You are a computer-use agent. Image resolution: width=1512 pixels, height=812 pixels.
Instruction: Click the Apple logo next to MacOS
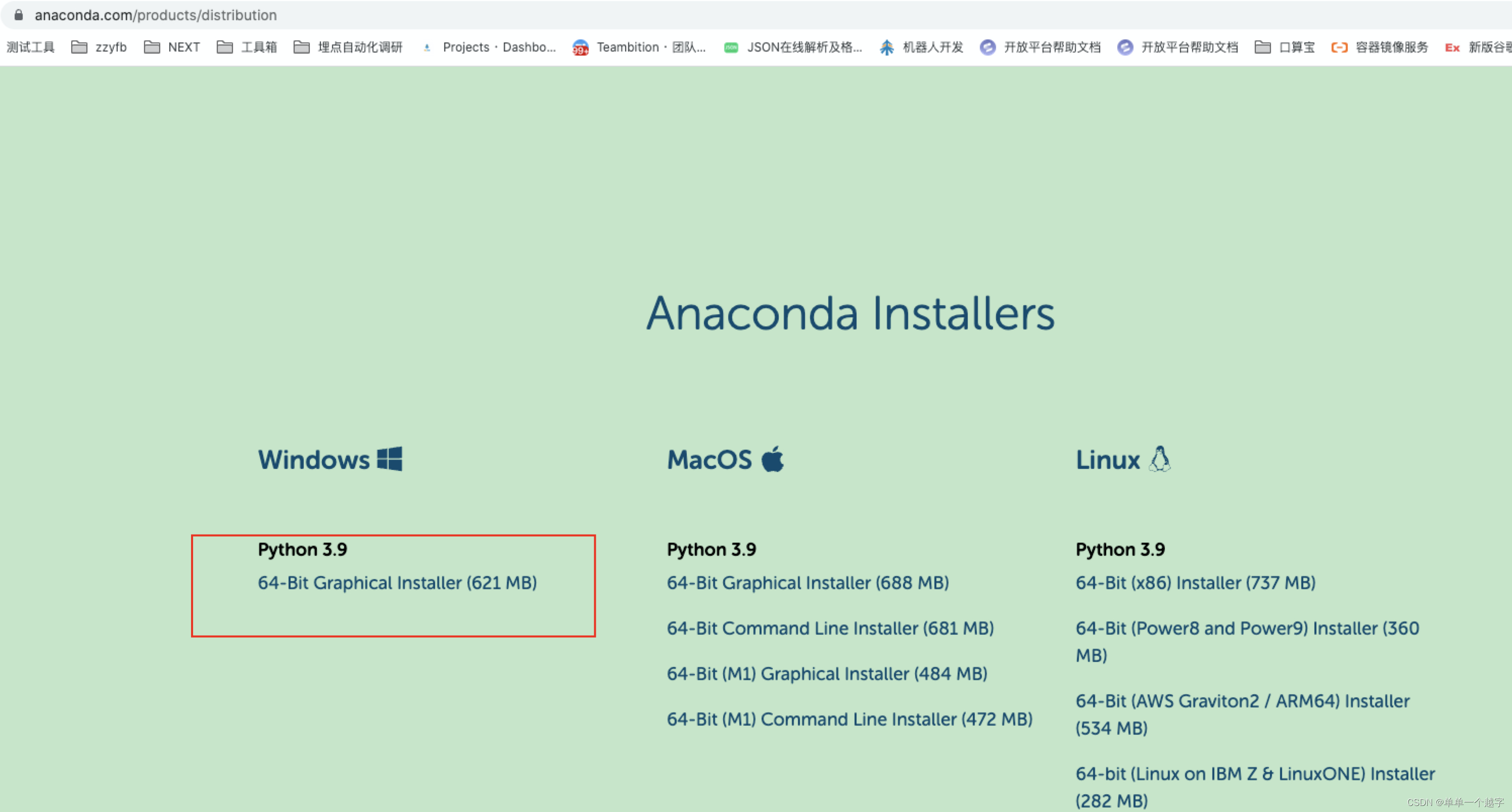click(x=773, y=458)
